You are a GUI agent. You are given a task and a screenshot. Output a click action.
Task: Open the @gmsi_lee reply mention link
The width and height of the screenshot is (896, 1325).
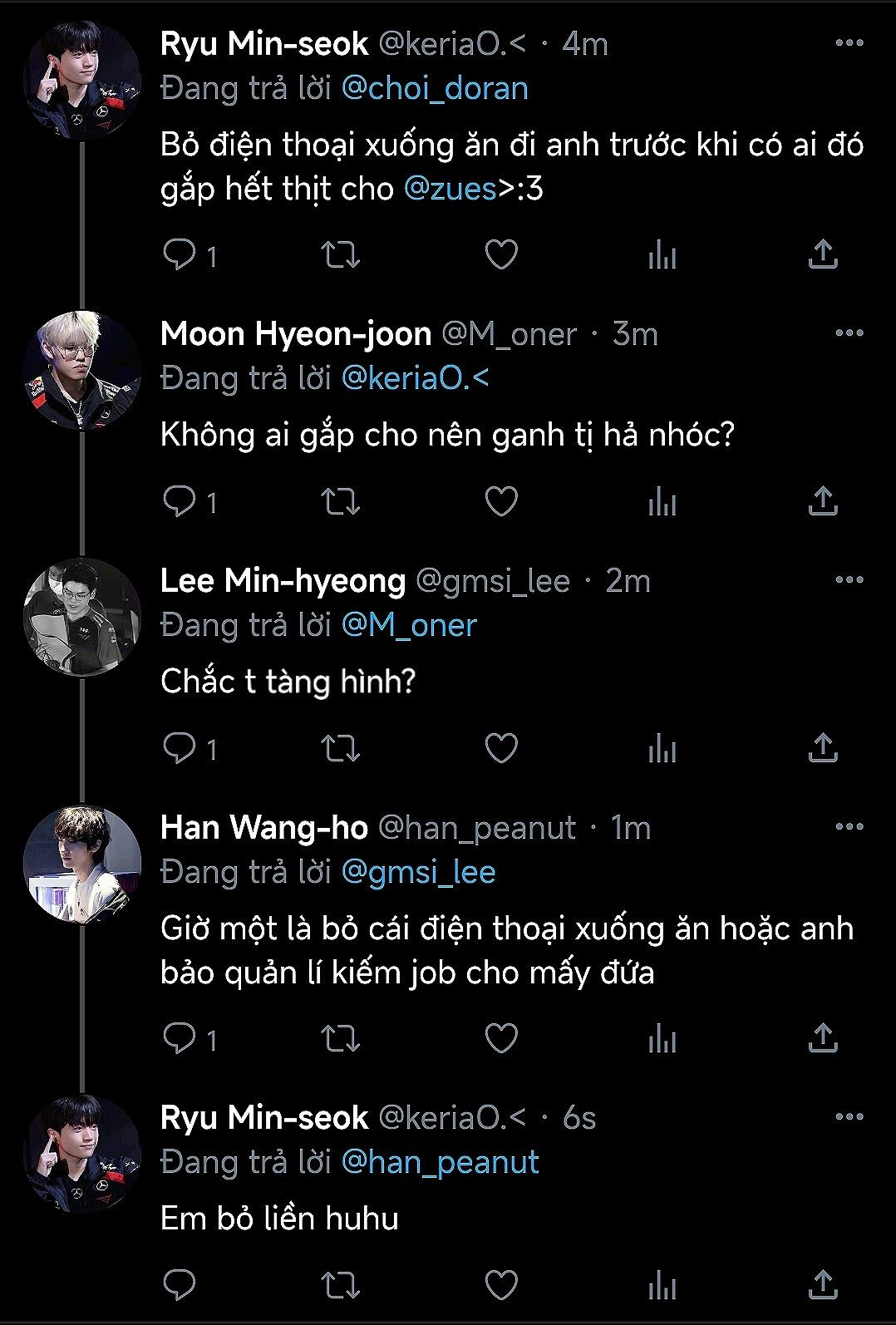(x=418, y=872)
